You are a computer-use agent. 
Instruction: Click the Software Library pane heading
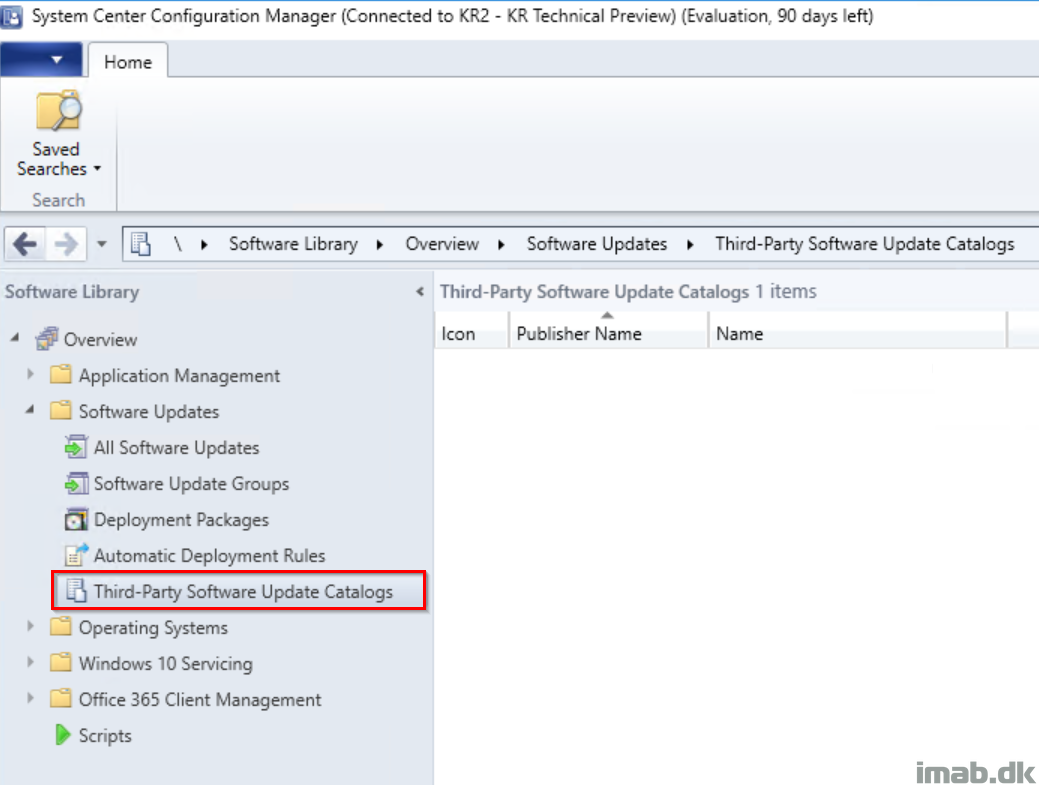(72, 292)
